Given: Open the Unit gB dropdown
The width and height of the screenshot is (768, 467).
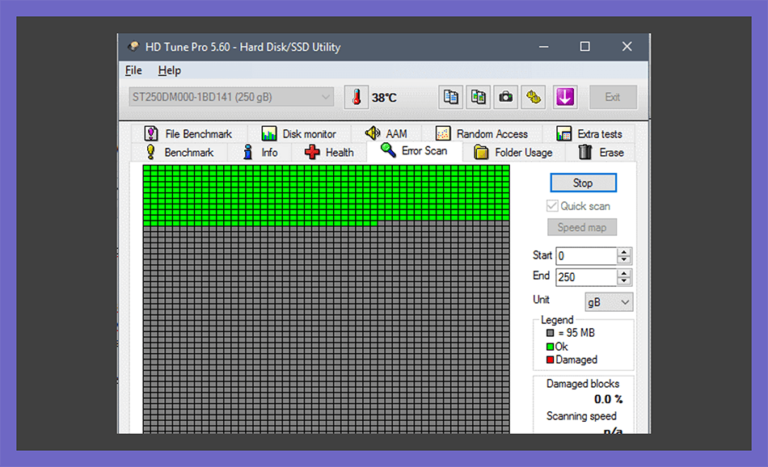Looking at the screenshot, I should pos(609,302).
